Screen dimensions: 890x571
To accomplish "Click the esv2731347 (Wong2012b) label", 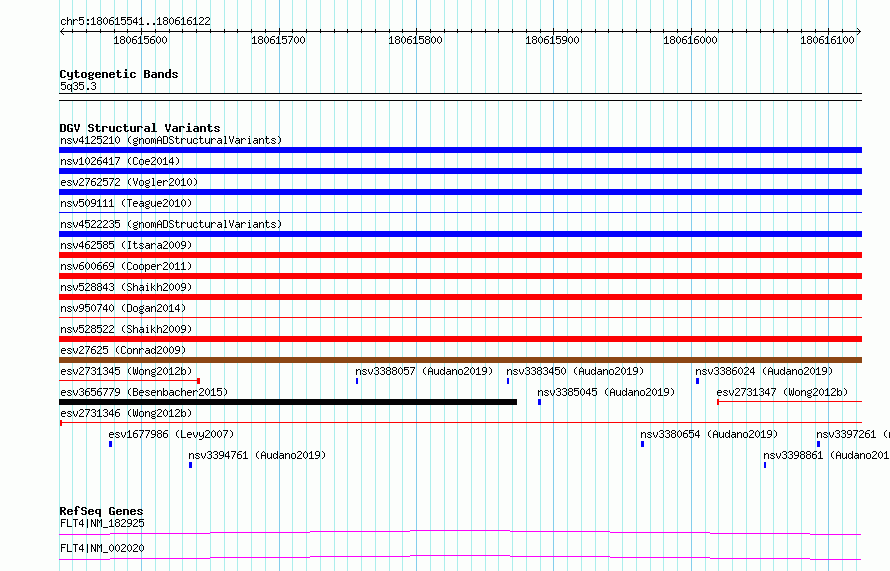I will point(782,392).
